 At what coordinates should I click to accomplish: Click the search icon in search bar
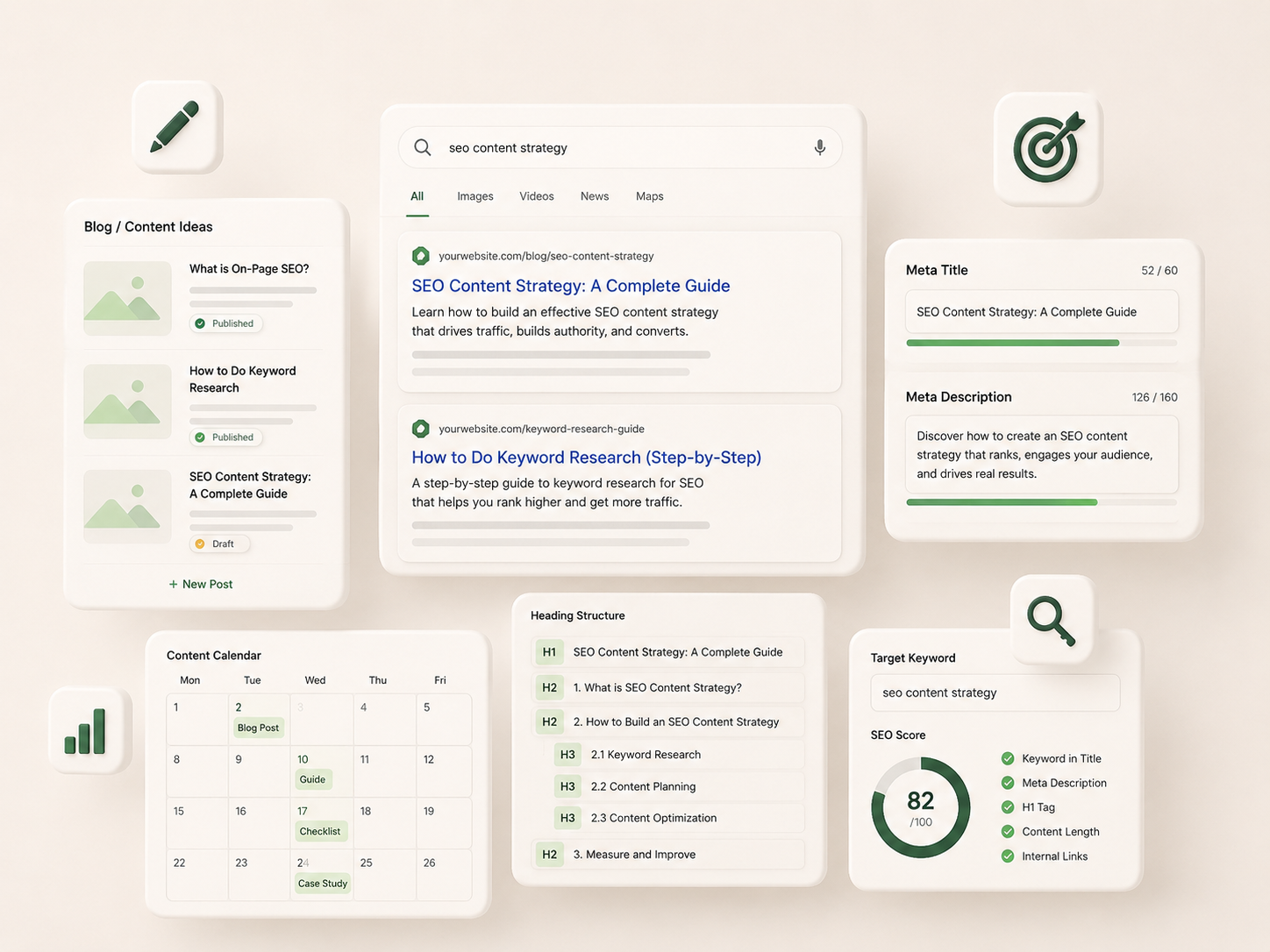point(423,147)
